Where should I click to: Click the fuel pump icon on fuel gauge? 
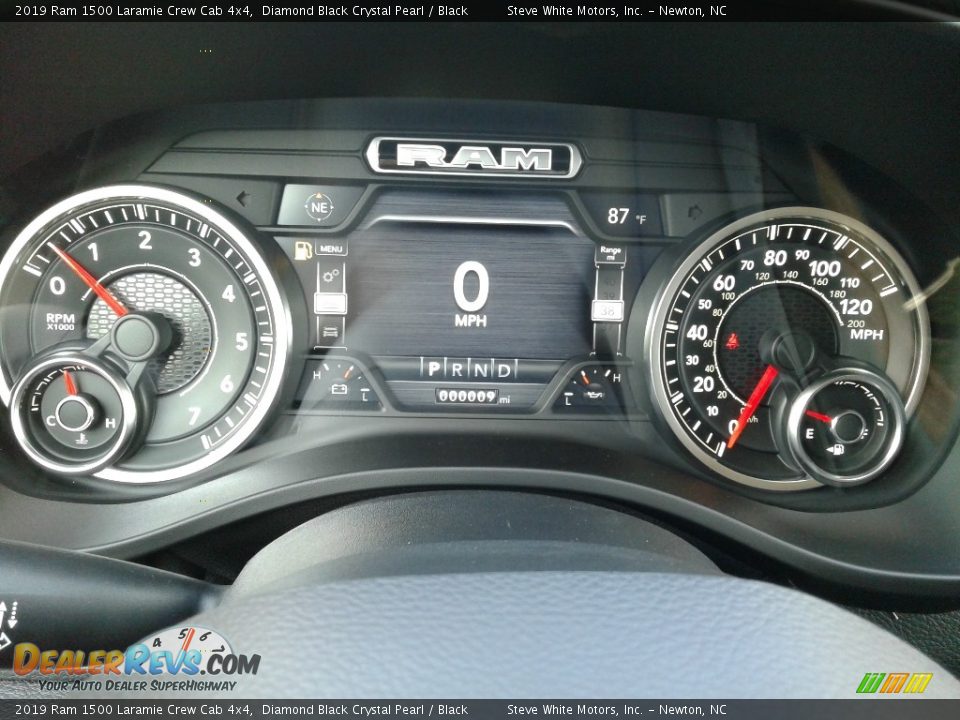click(x=836, y=449)
